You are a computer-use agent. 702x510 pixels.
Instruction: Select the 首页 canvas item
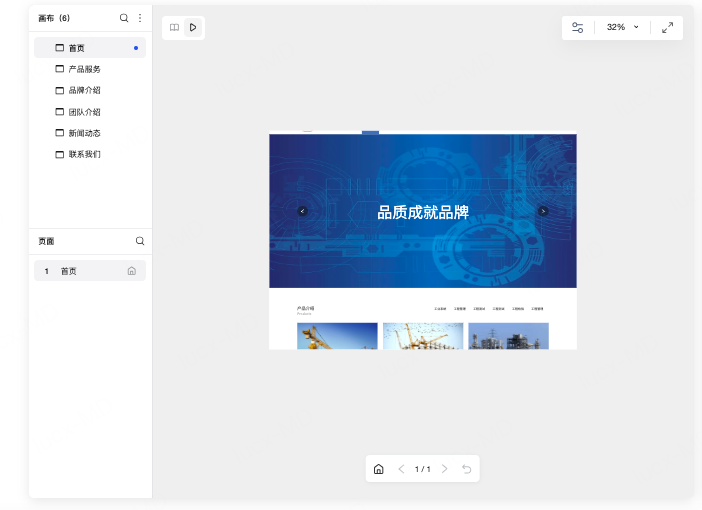(90, 48)
